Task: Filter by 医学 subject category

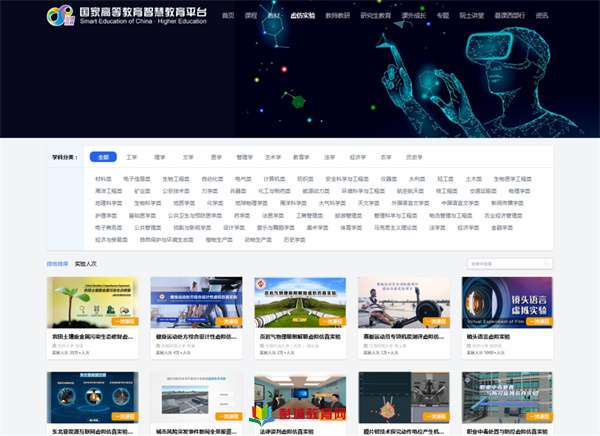Action: (x=216, y=157)
